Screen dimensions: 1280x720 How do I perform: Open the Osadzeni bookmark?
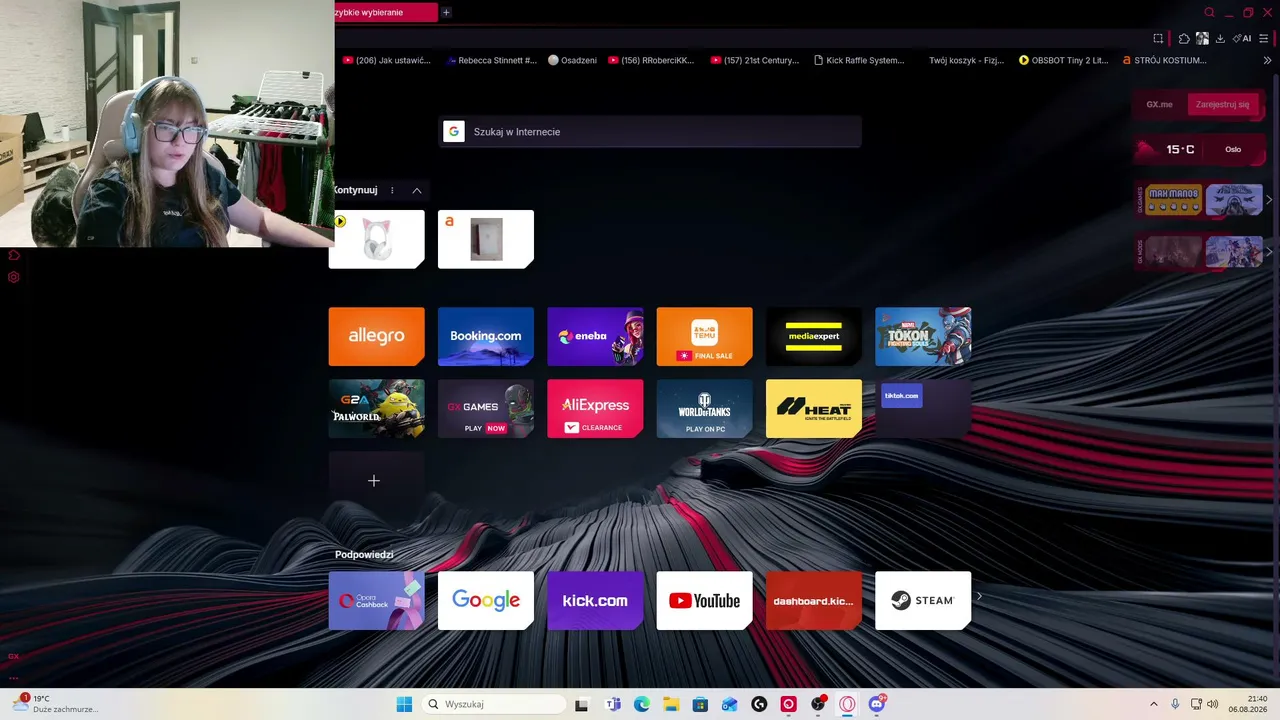tap(573, 60)
